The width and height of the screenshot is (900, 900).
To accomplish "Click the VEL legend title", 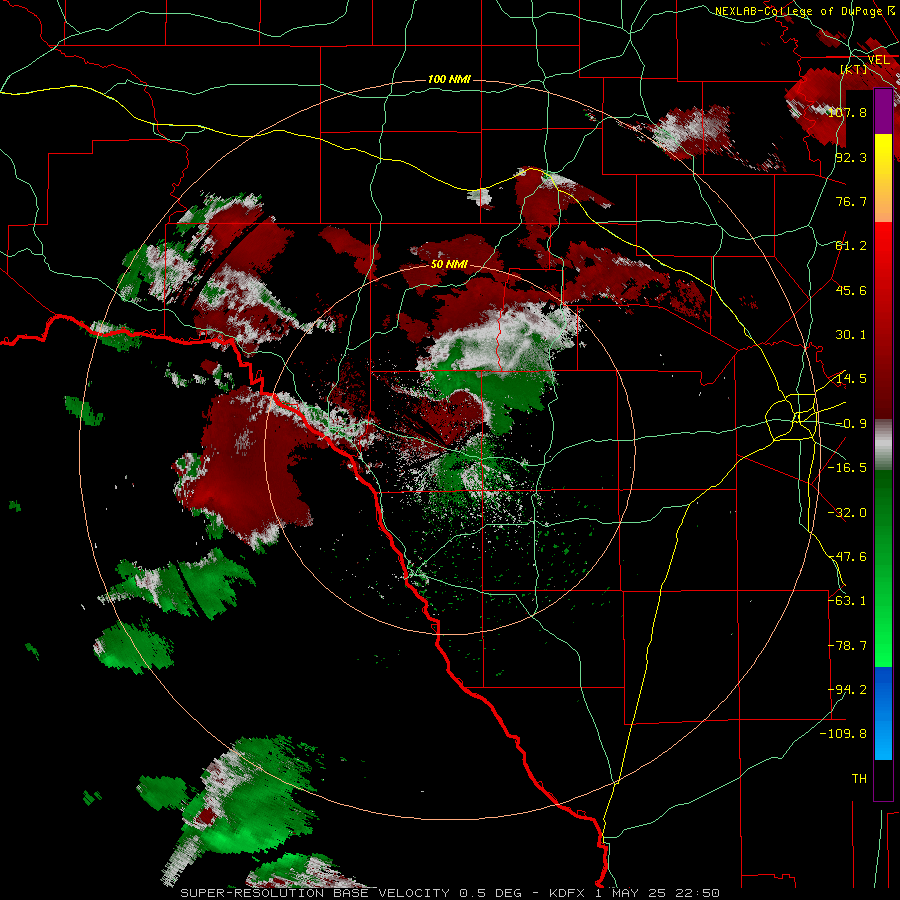I will pyautogui.click(x=878, y=60).
